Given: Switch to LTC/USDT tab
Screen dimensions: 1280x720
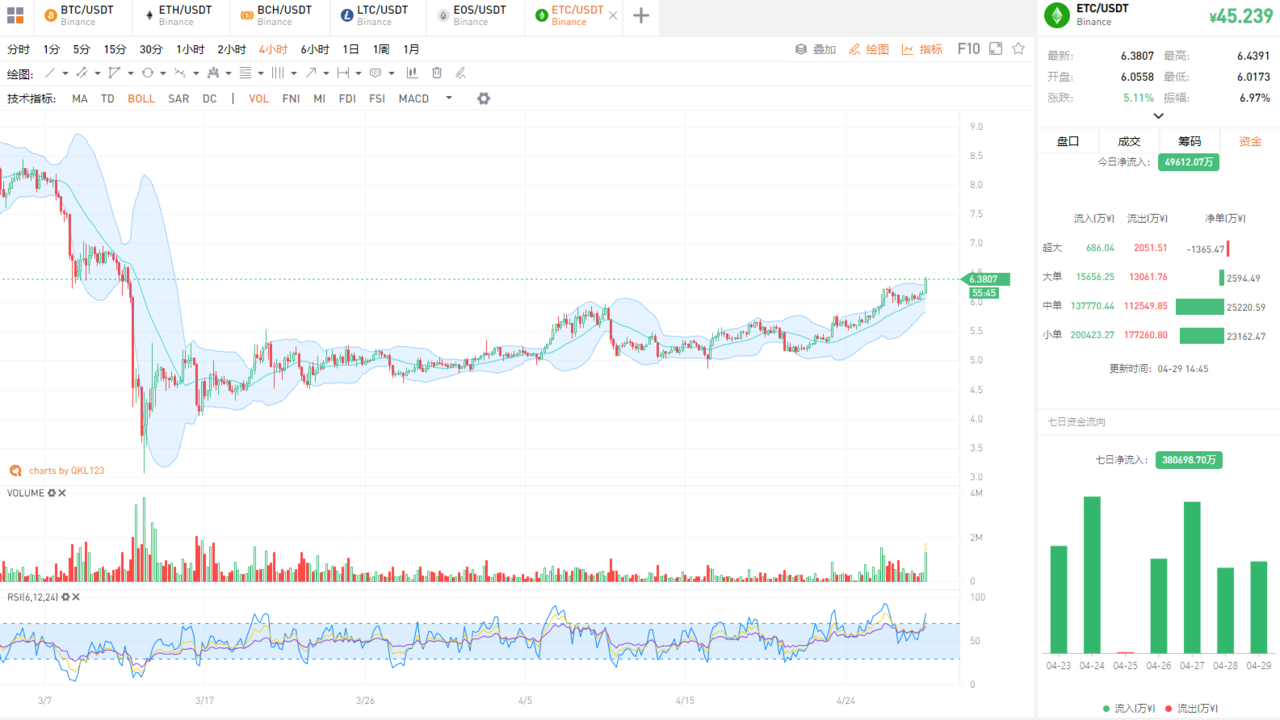Looking at the screenshot, I should pyautogui.click(x=378, y=15).
